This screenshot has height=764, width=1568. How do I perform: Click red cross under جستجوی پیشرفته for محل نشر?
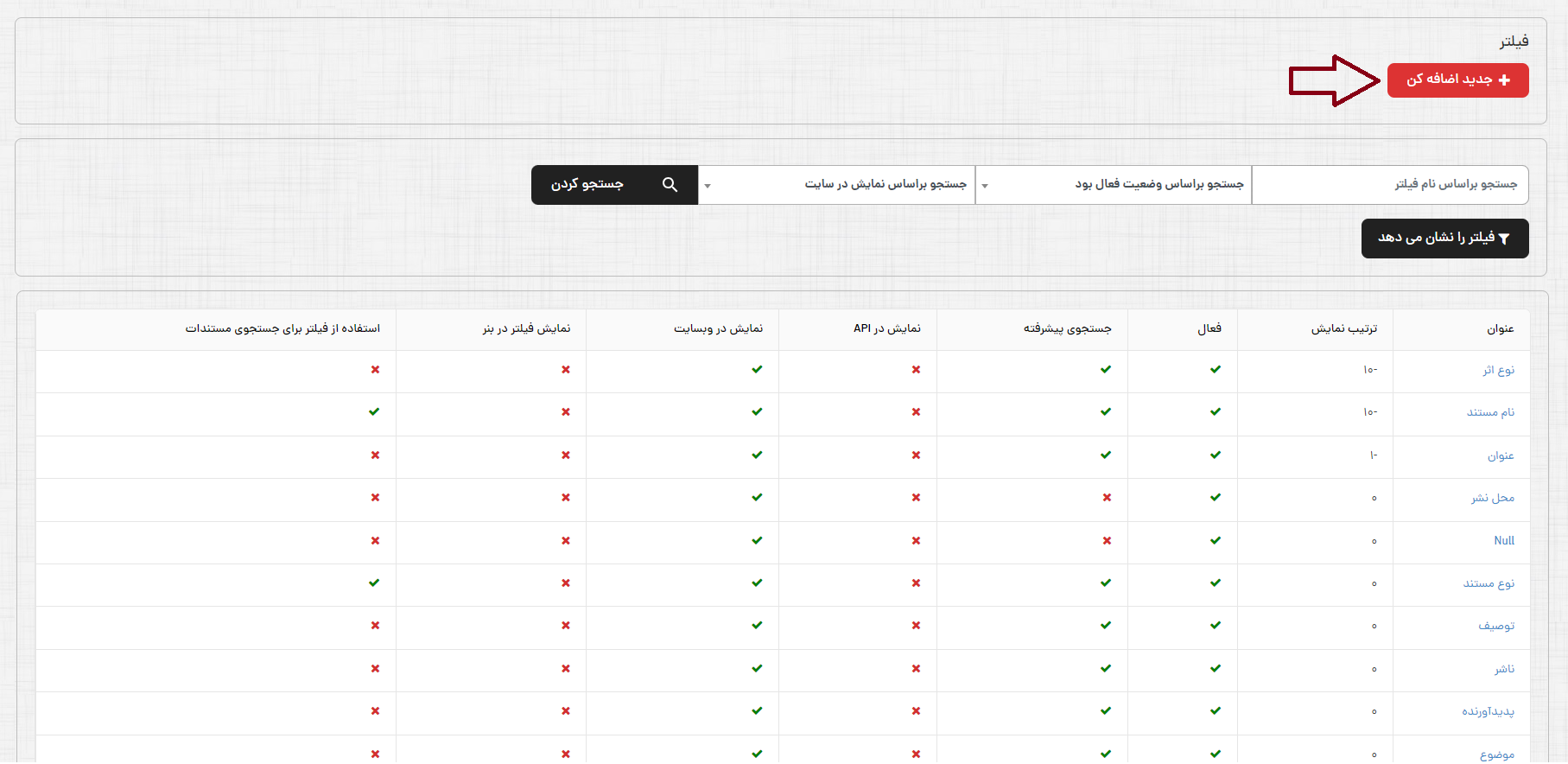(x=1107, y=498)
